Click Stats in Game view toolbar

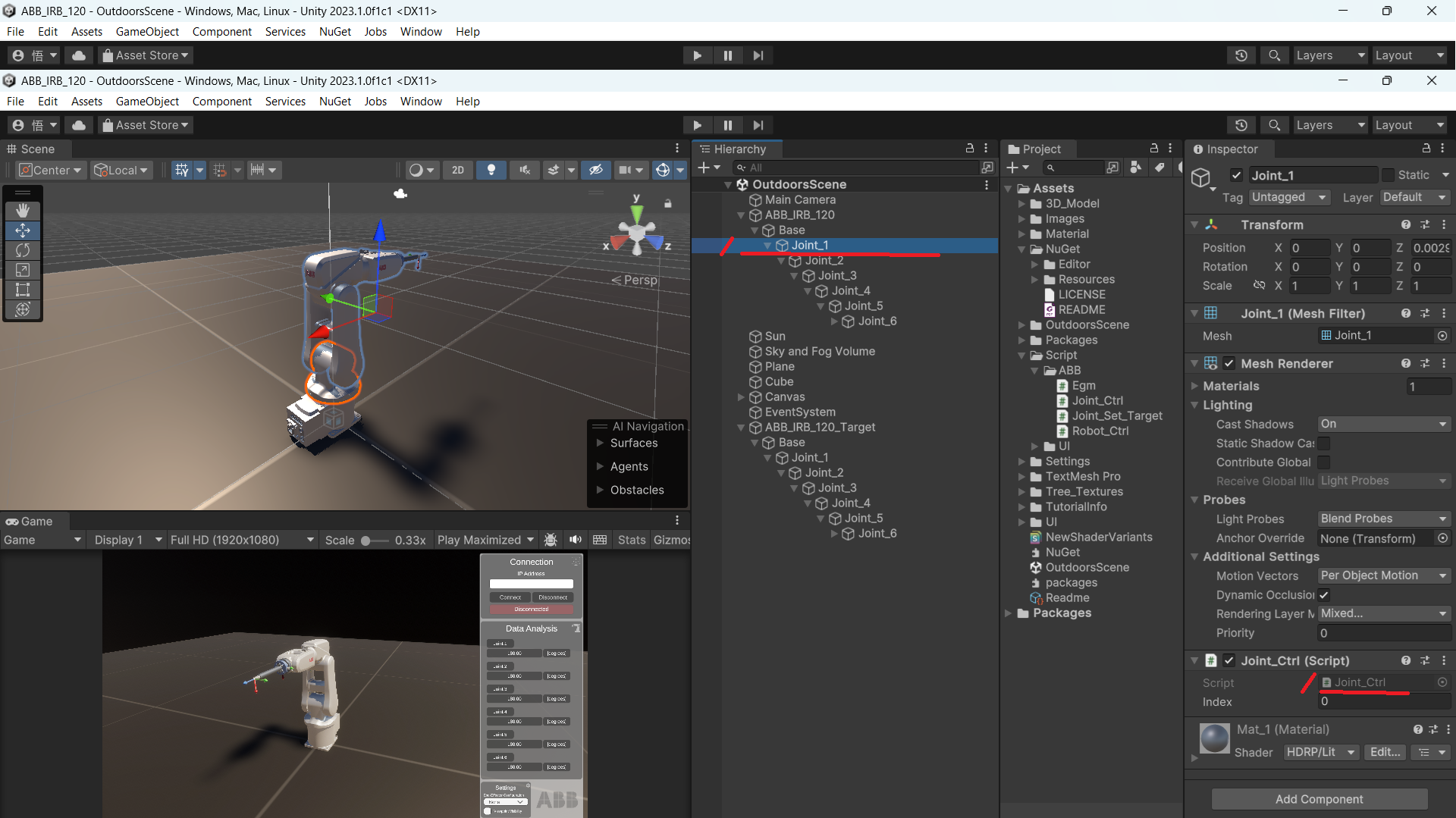pos(631,540)
